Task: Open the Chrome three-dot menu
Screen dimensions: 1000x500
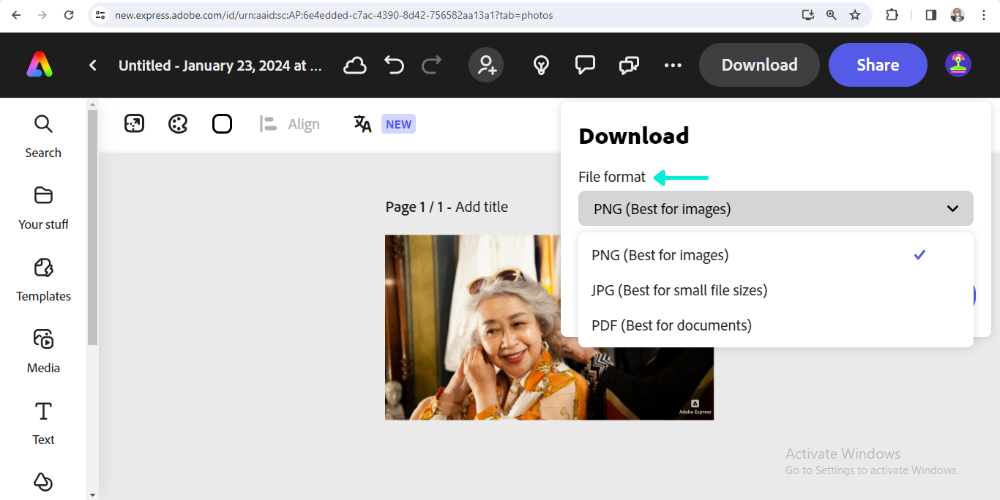Action: point(984,15)
